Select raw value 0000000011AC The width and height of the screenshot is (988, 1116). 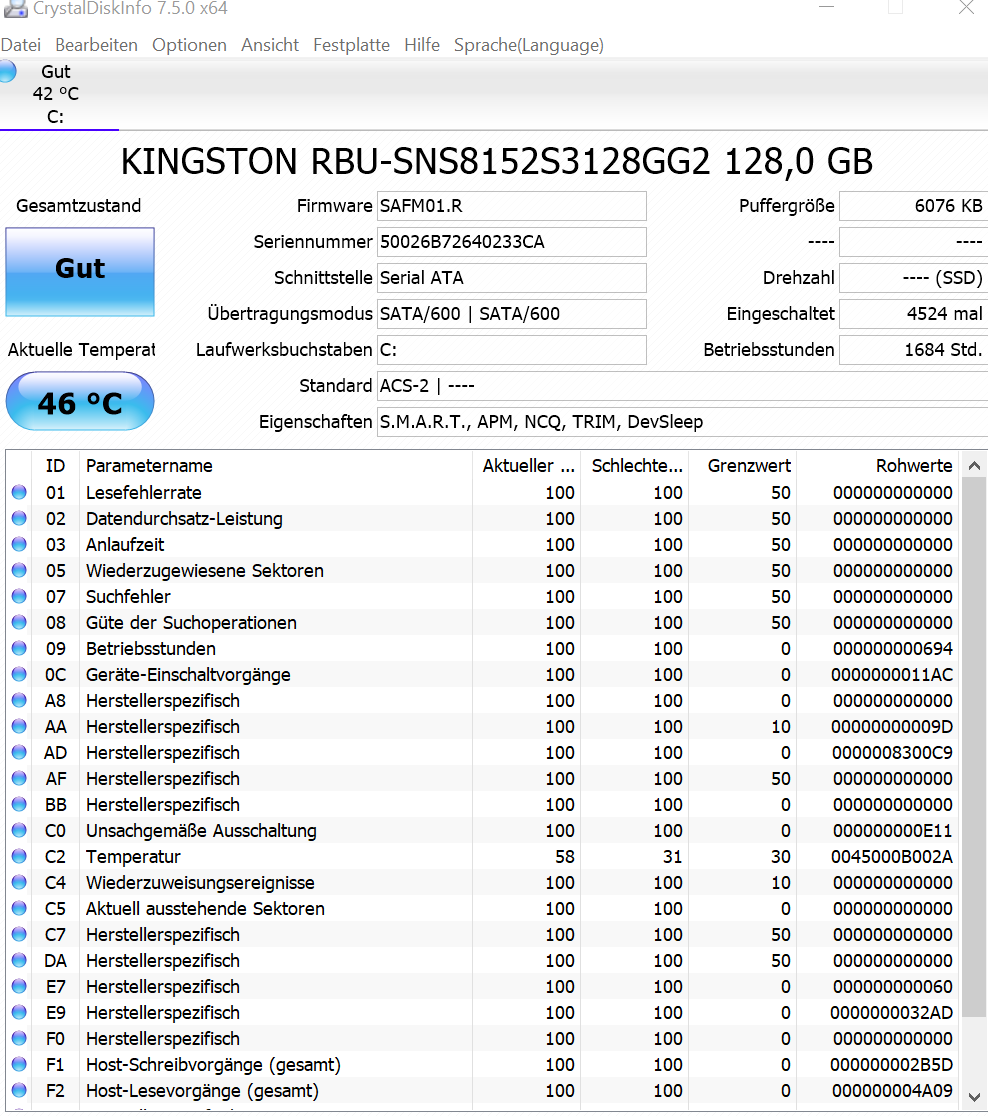click(x=892, y=675)
